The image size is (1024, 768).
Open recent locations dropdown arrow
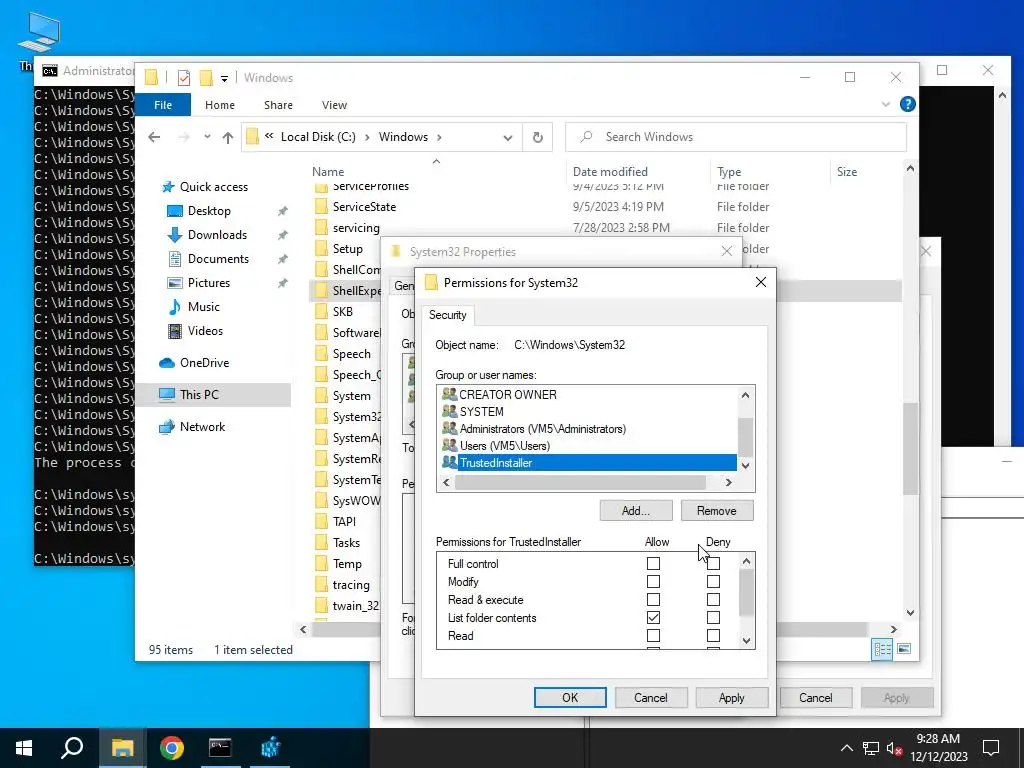click(x=207, y=137)
